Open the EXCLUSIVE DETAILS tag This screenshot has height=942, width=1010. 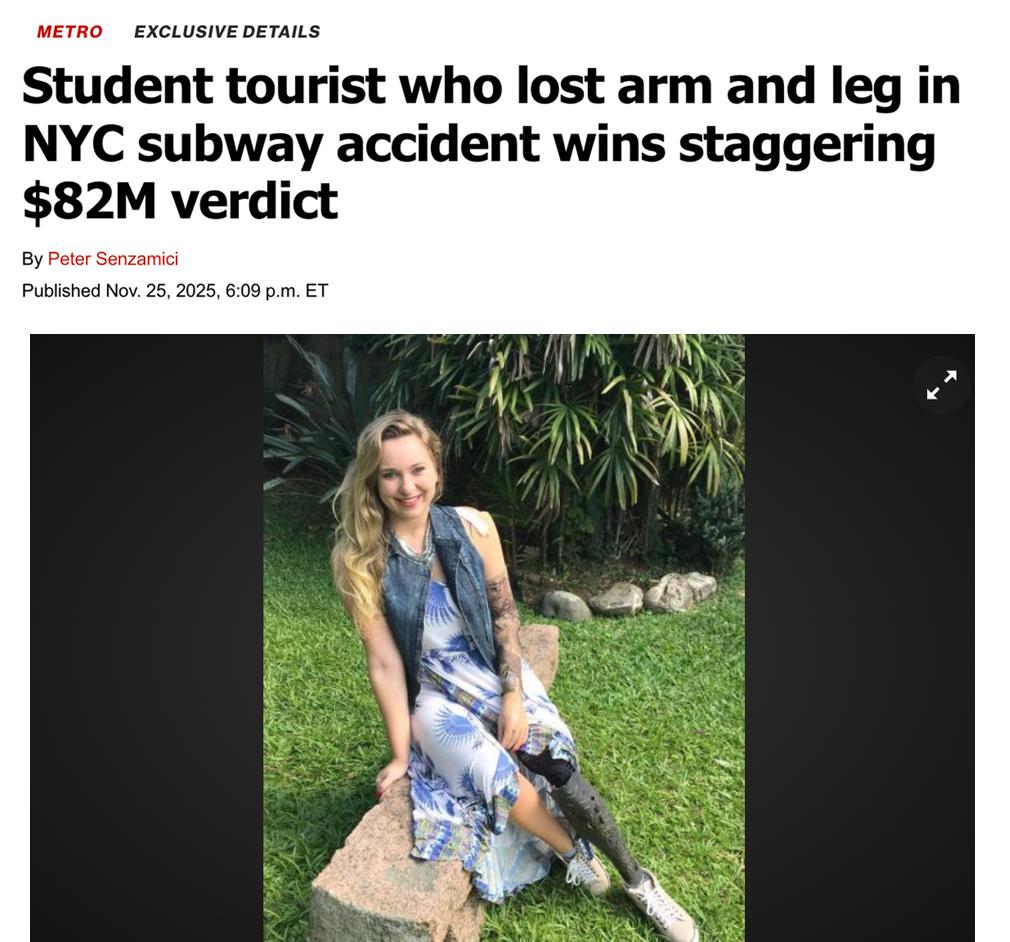[x=227, y=32]
